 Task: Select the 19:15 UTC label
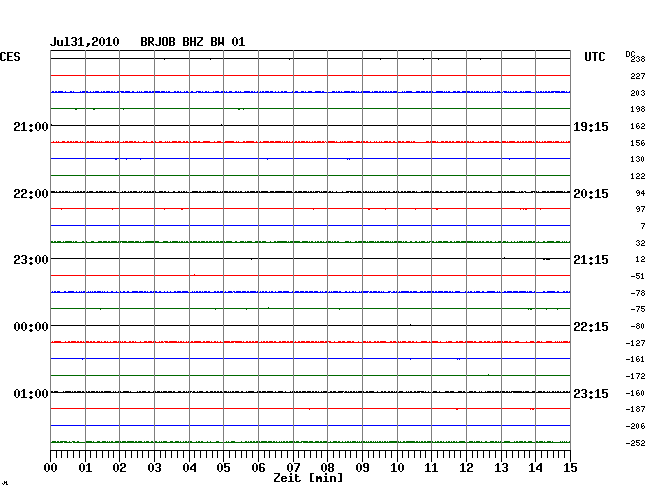pyautogui.click(x=591, y=127)
